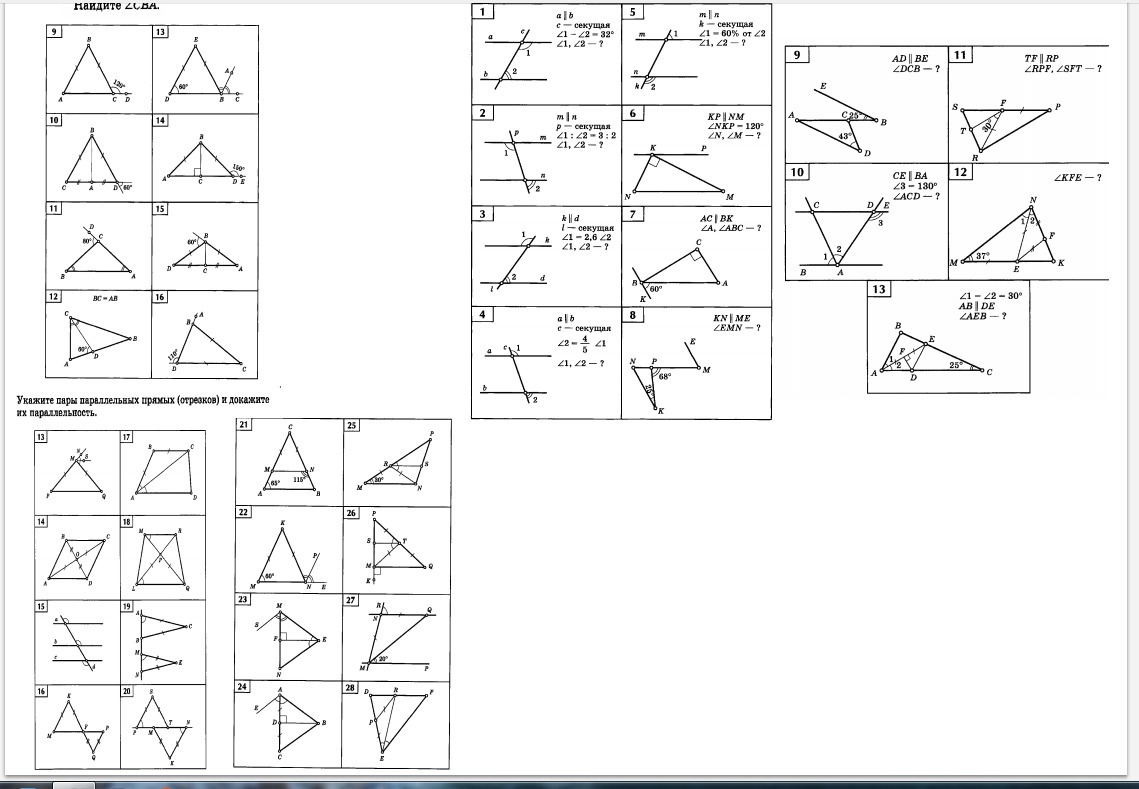The height and width of the screenshot is (789, 1139).
Task: Select the TF ∥ RP problem diagram
Action: [x=1028, y=104]
